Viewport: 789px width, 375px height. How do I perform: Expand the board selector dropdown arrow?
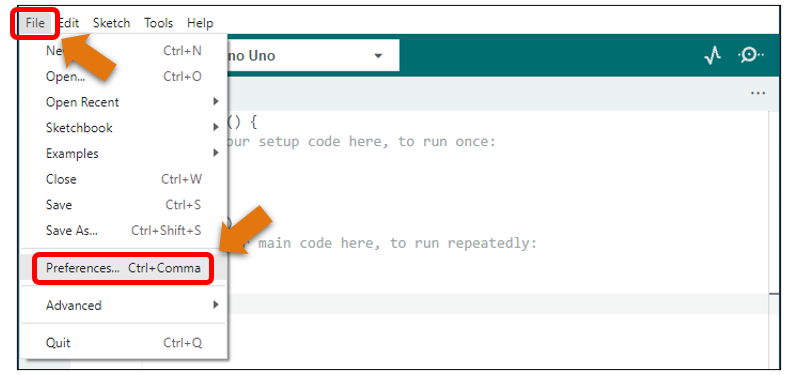pos(378,55)
